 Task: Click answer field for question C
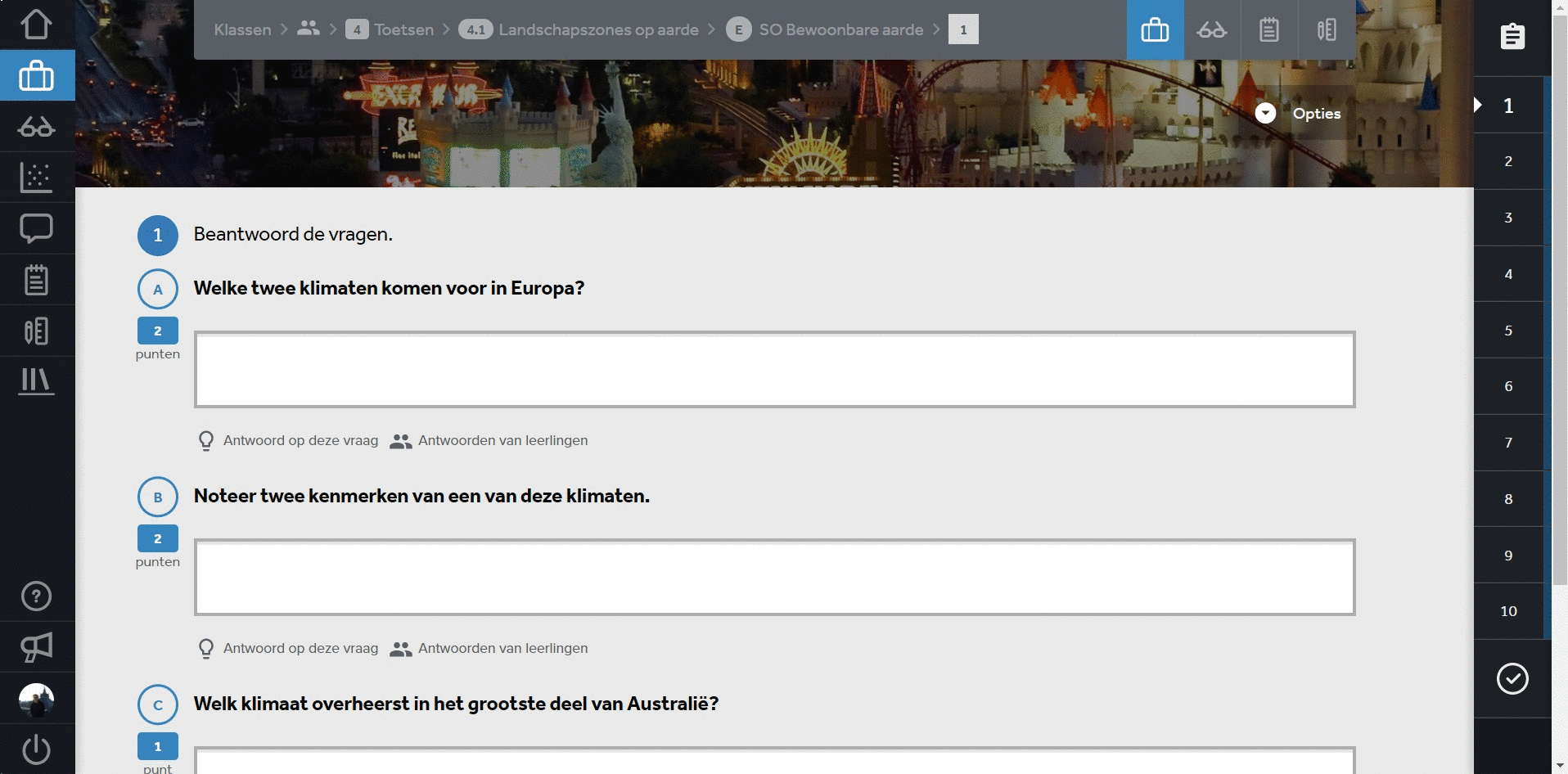[x=774, y=760]
